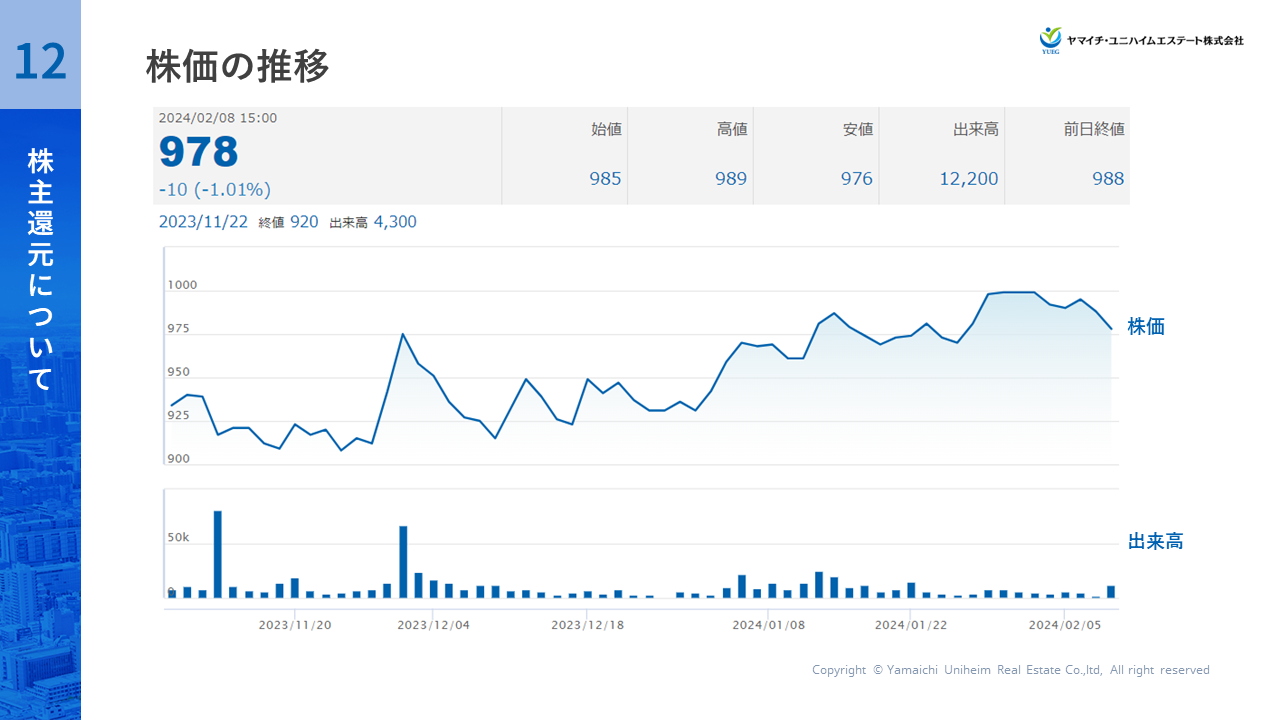Click the 安値 value 976
The image size is (1280, 720).
(856, 179)
